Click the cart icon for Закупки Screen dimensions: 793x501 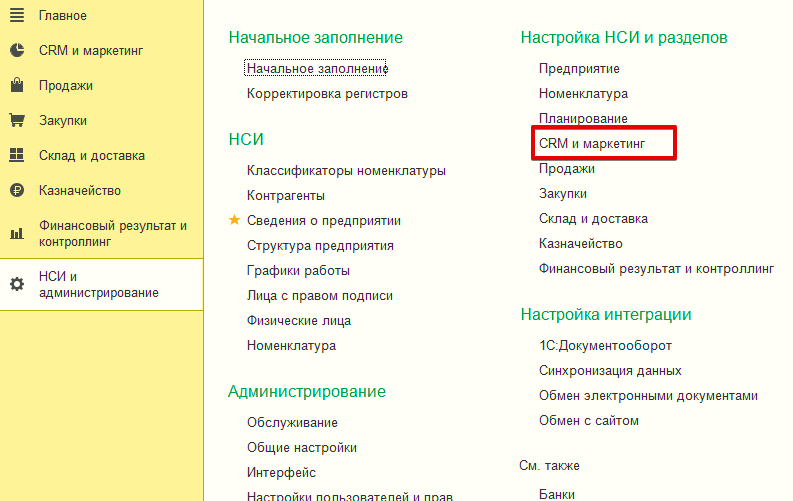click(17, 120)
